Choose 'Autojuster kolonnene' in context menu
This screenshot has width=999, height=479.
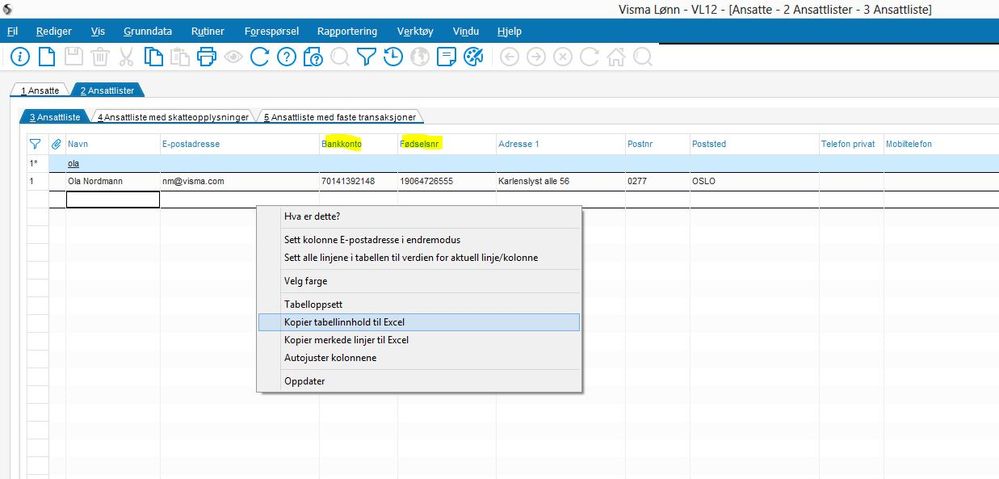[419, 358]
